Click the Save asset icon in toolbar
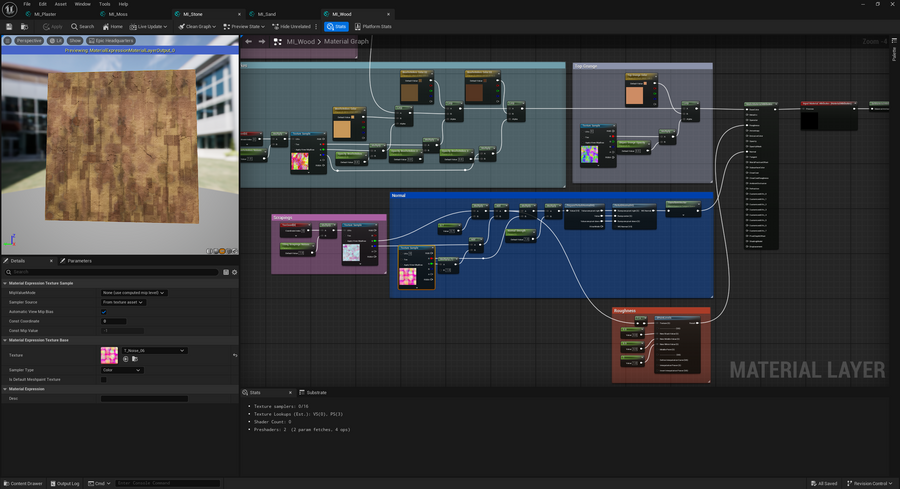The height and width of the screenshot is (489, 900). pyautogui.click(x=8, y=26)
